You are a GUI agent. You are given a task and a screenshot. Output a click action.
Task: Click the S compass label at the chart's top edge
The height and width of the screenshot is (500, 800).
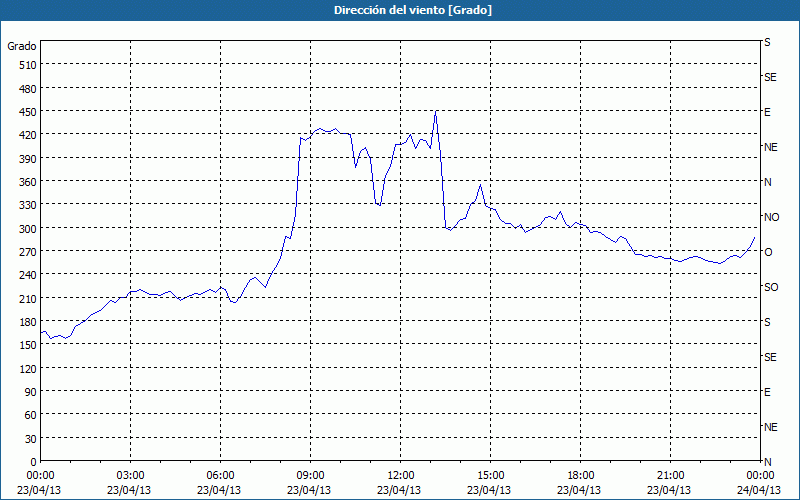click(x=767, y=42)
